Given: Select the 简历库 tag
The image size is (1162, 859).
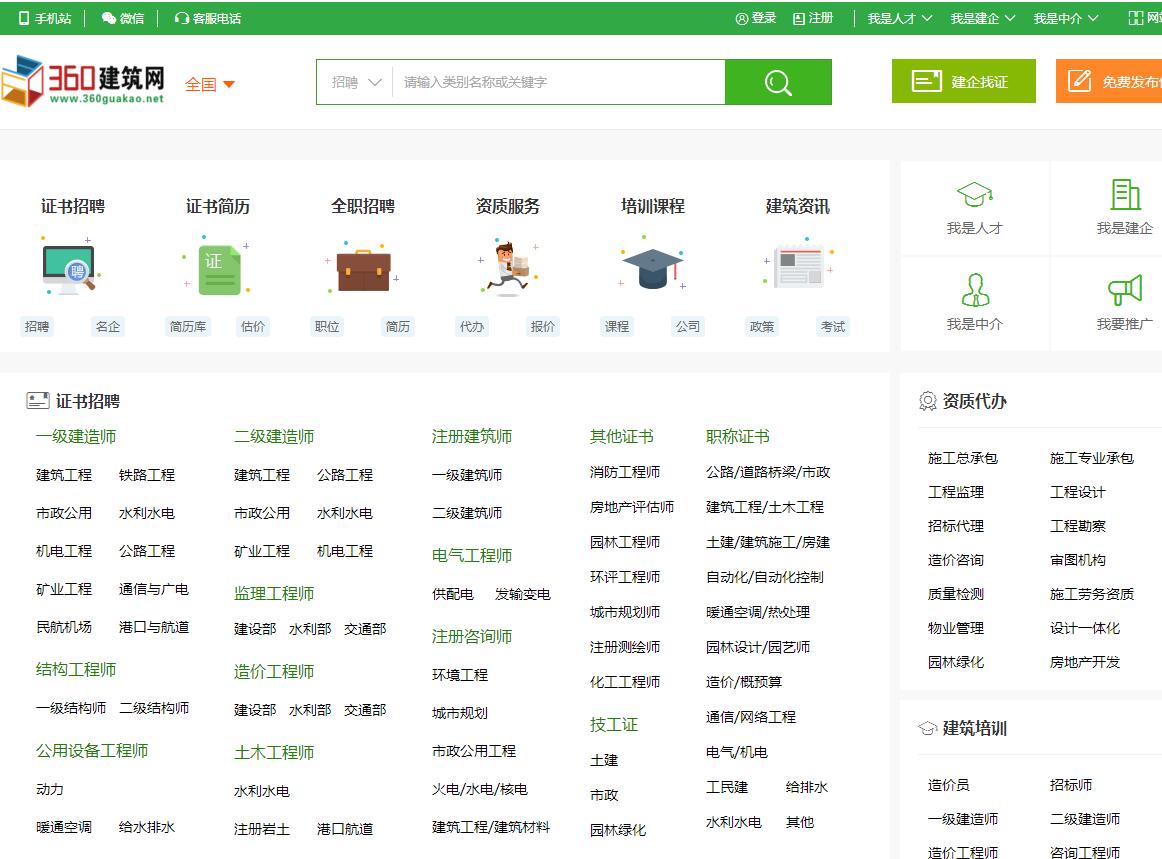Looking at the screenshot, I should pos(188,326).
